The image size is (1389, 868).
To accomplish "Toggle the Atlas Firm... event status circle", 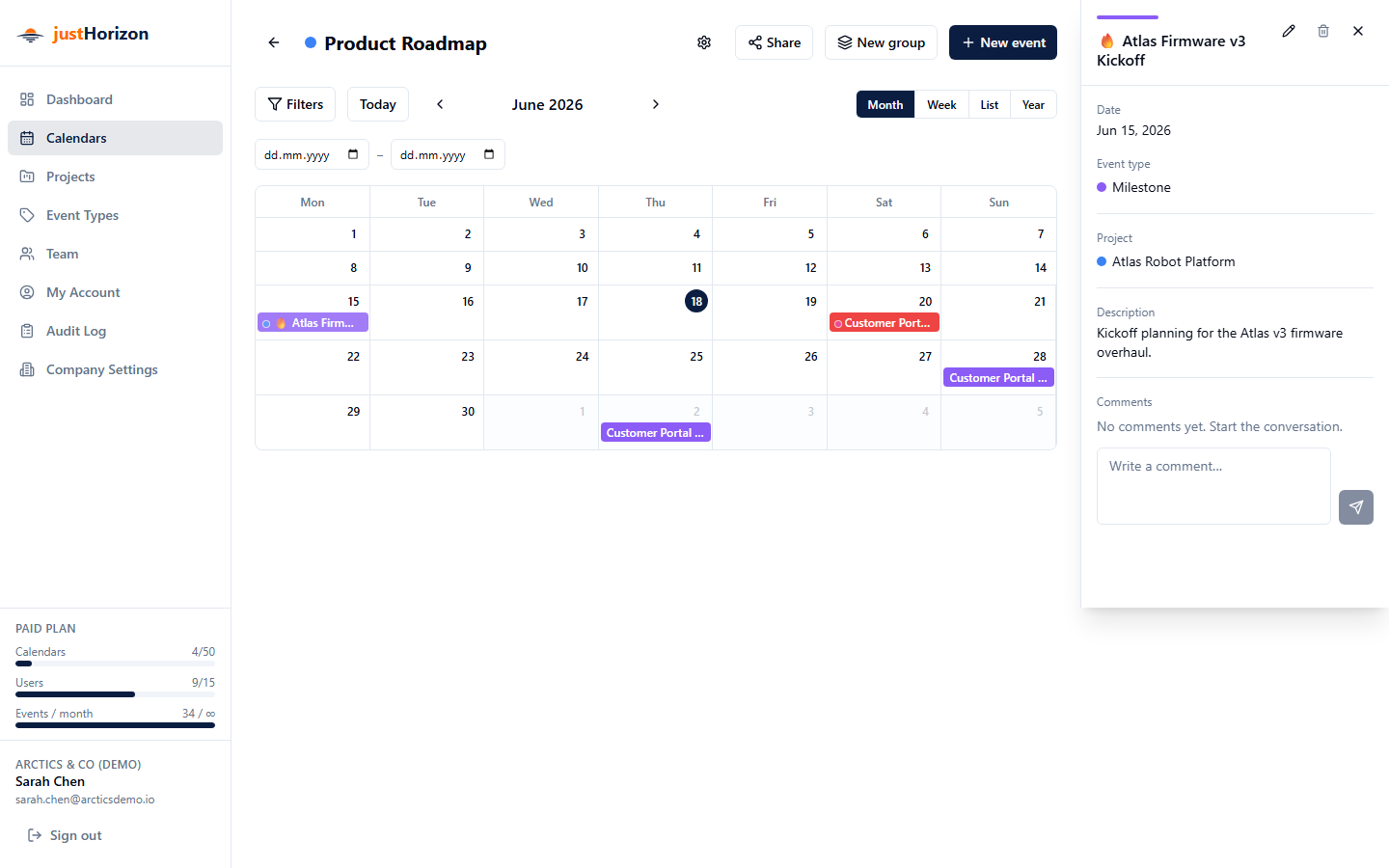I will 266,323.
